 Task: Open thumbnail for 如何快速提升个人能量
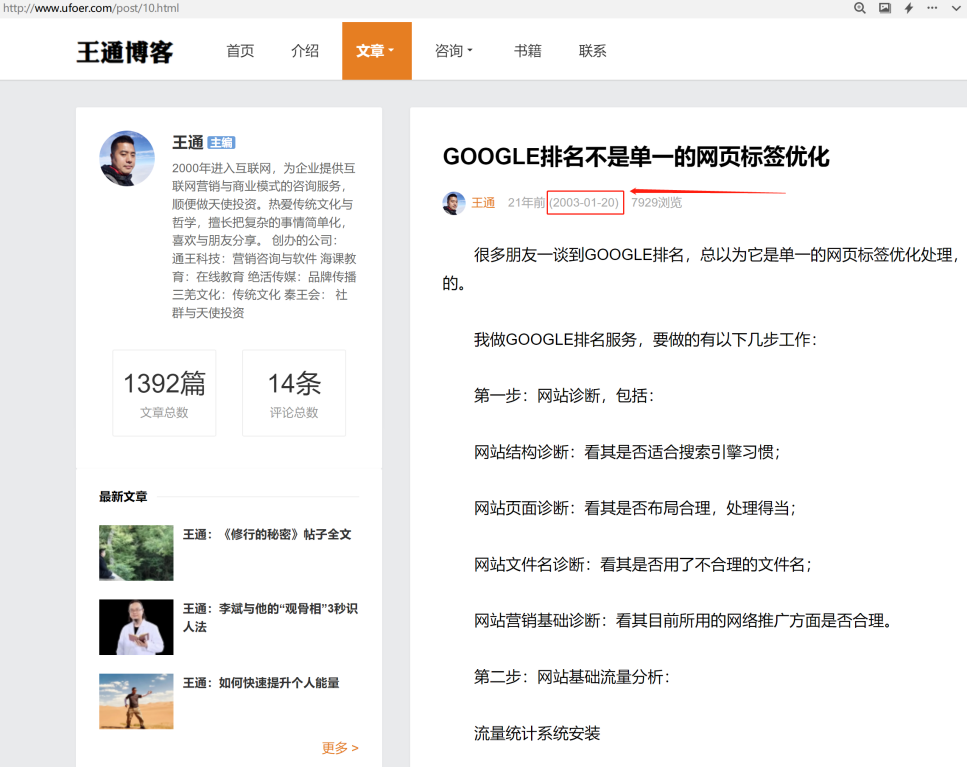click(136, 701)
